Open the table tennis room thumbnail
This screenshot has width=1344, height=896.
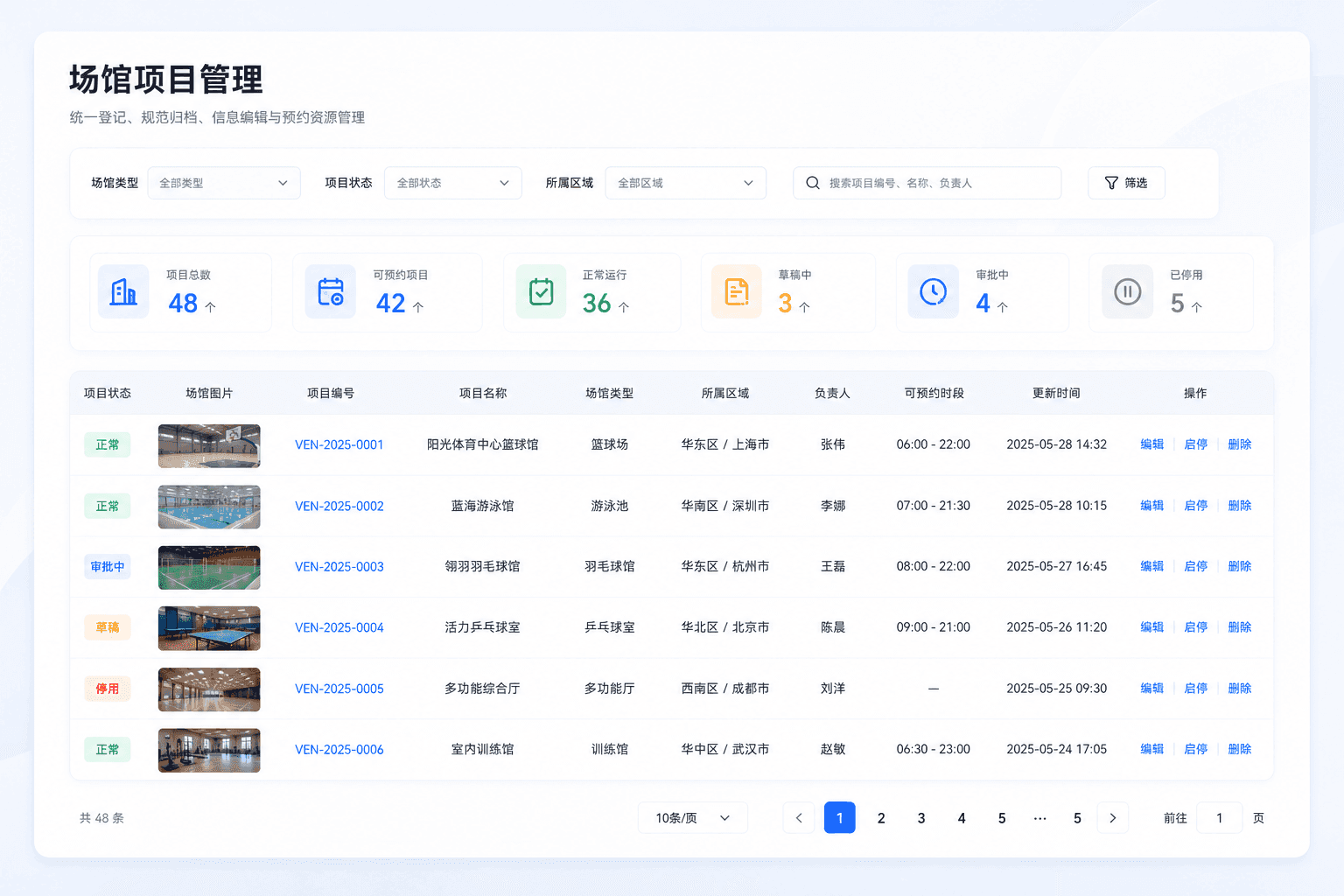click(x=209, y=628)
